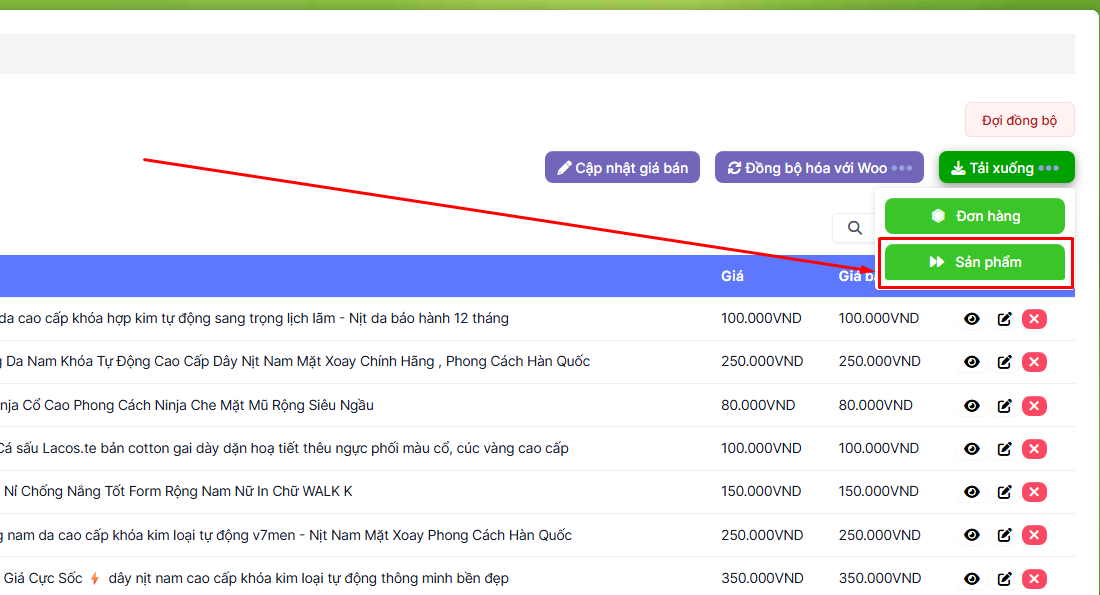This screenshot has height=595, width=1100.
Task: Click the Giá column header
Action: coord(732,276)
